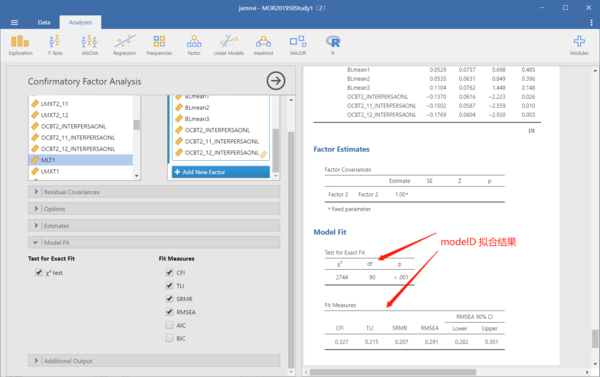This screenshot has width=600, height=377.
Task: Enable the AIC fit measure
Action: tap(169, 325)
